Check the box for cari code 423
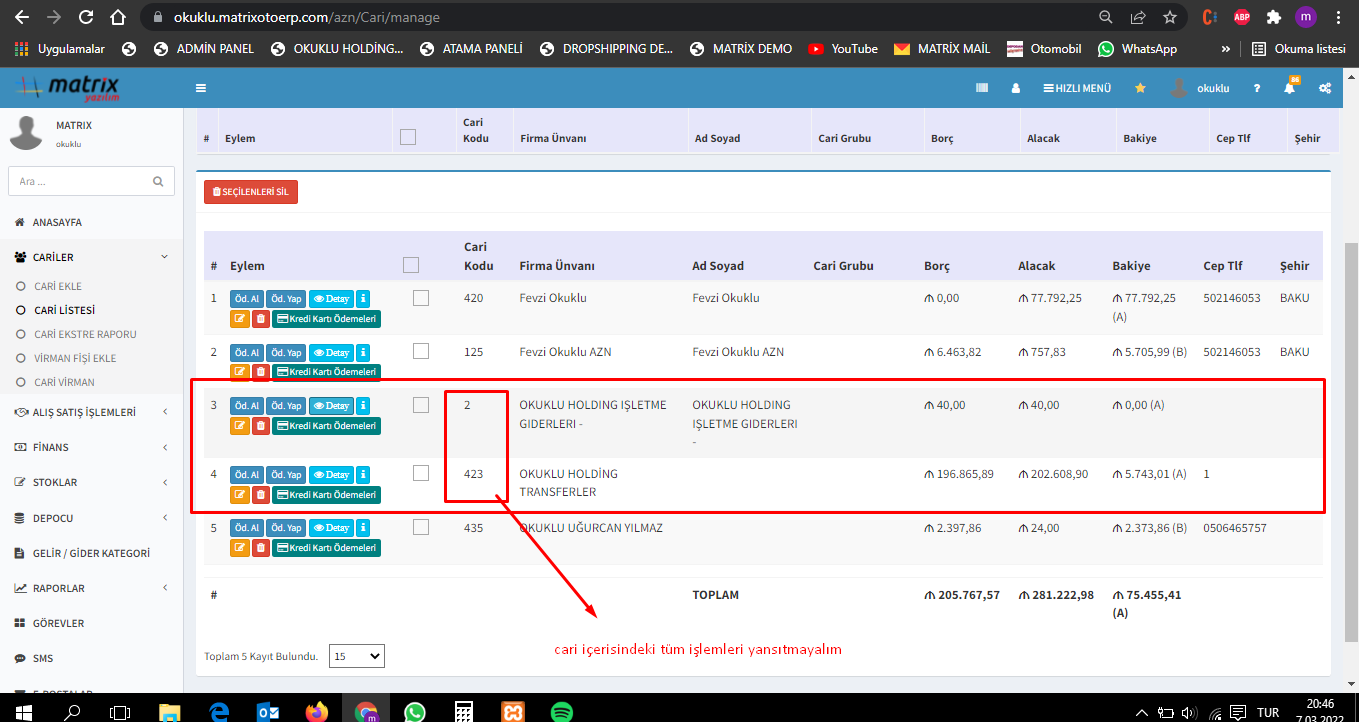Screen dimensions: 1359x722 [421, 473]
